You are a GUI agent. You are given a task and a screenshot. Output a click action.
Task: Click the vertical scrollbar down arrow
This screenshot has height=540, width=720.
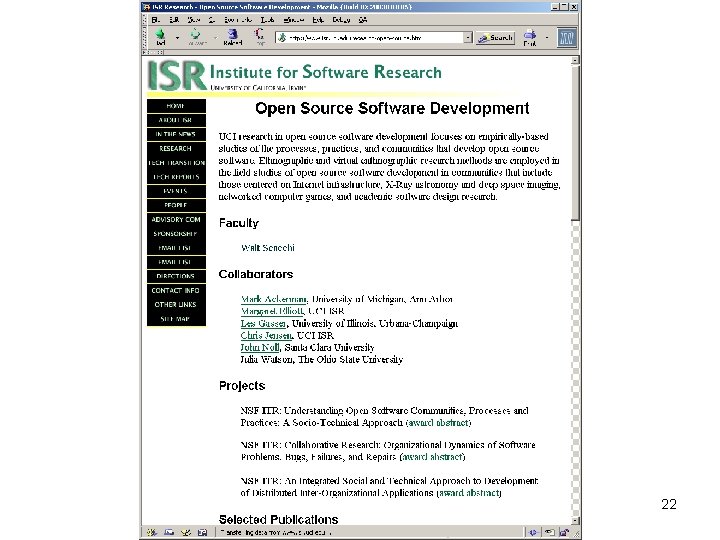(x=575, y=520)
